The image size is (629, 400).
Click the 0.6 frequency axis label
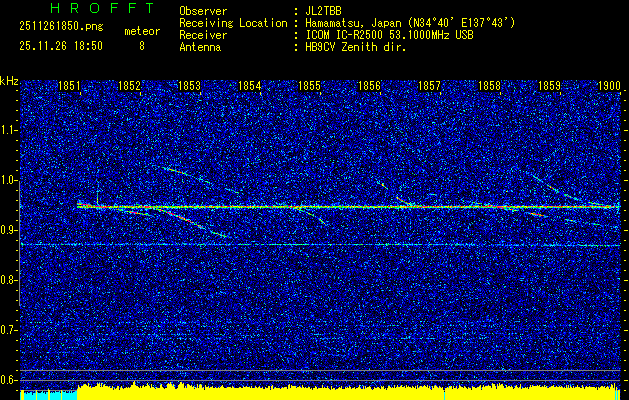tap(9, 380)
